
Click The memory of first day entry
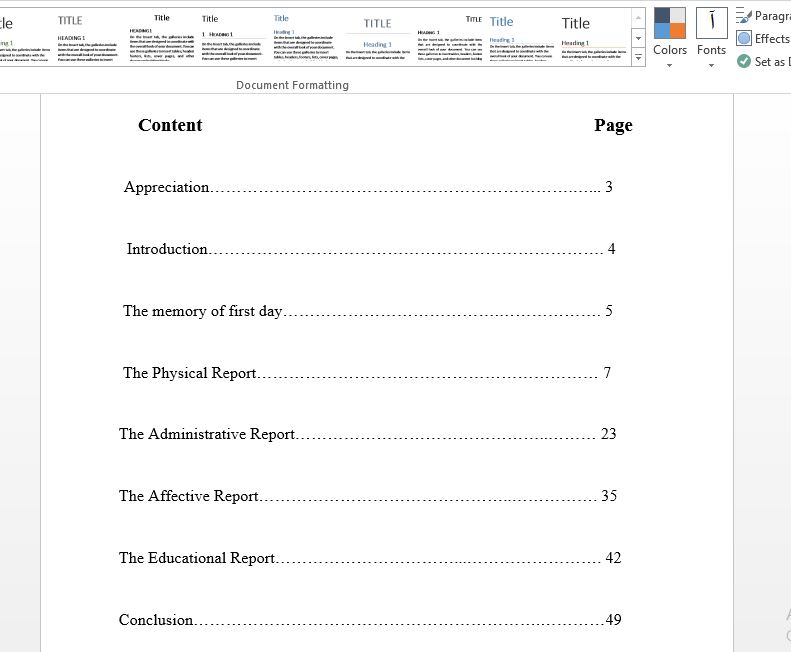[x=202, y=311]
